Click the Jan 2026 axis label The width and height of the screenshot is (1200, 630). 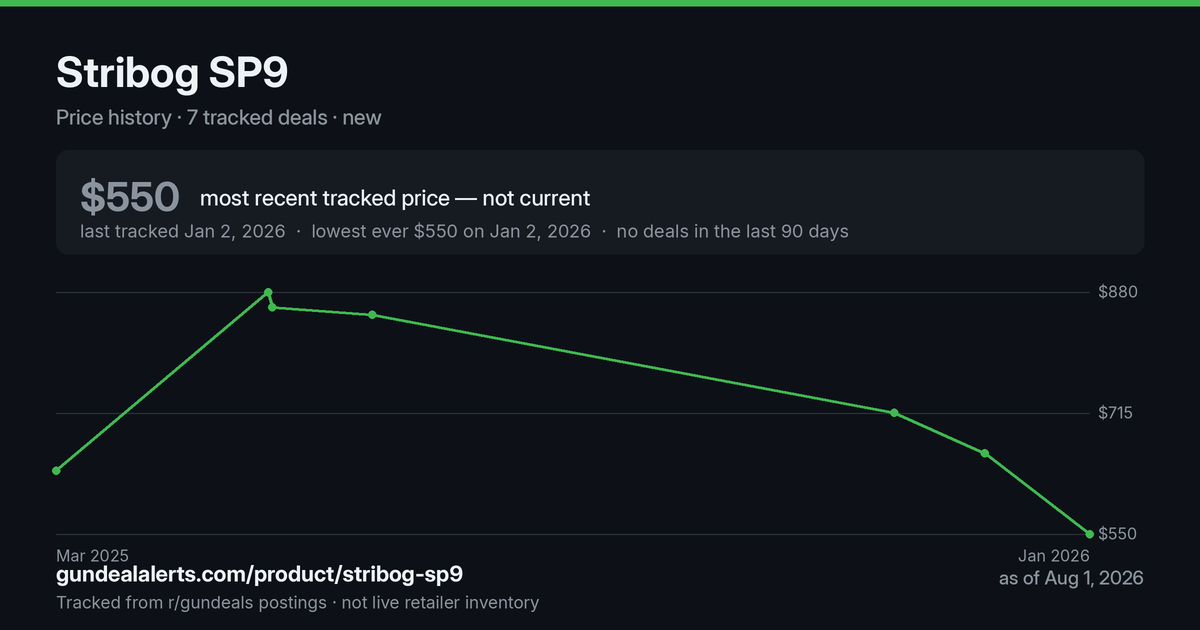pos(1054,555)
